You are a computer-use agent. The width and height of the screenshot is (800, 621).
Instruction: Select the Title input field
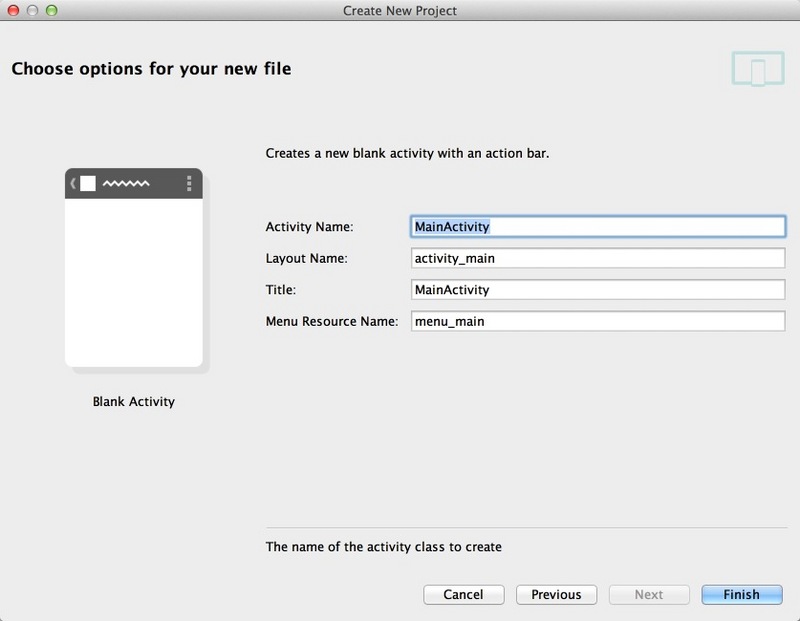point(598,290)
